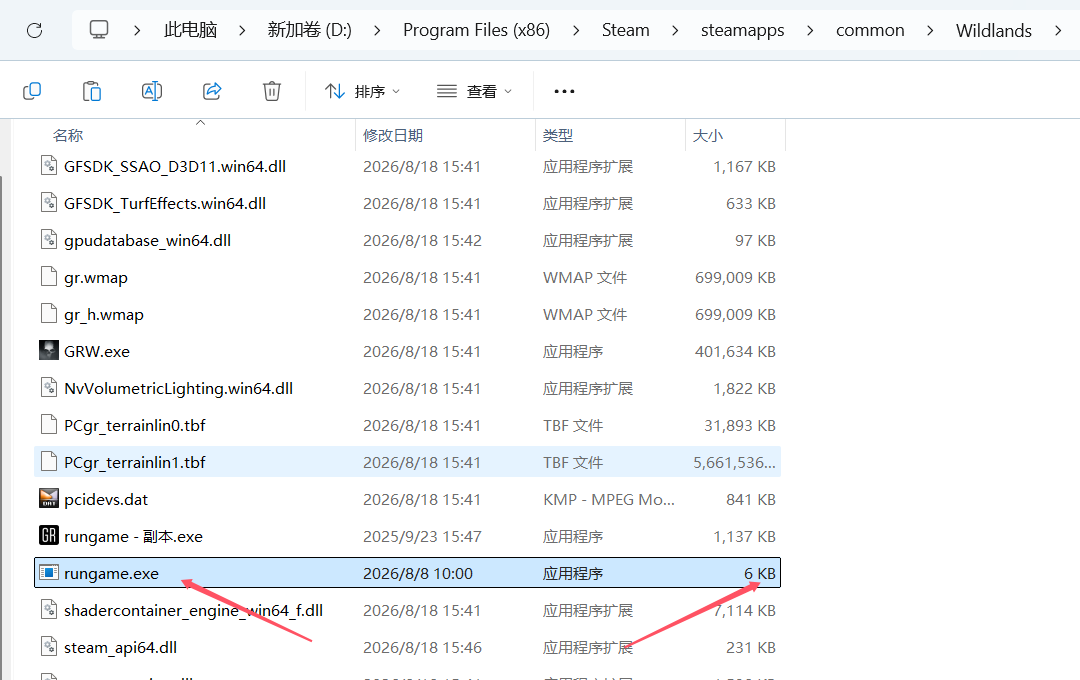The width and height of the screenshot is (1080, 680).
Task: Expand chevron after 此电脑 breadcrumb
Action: (242, 30)
